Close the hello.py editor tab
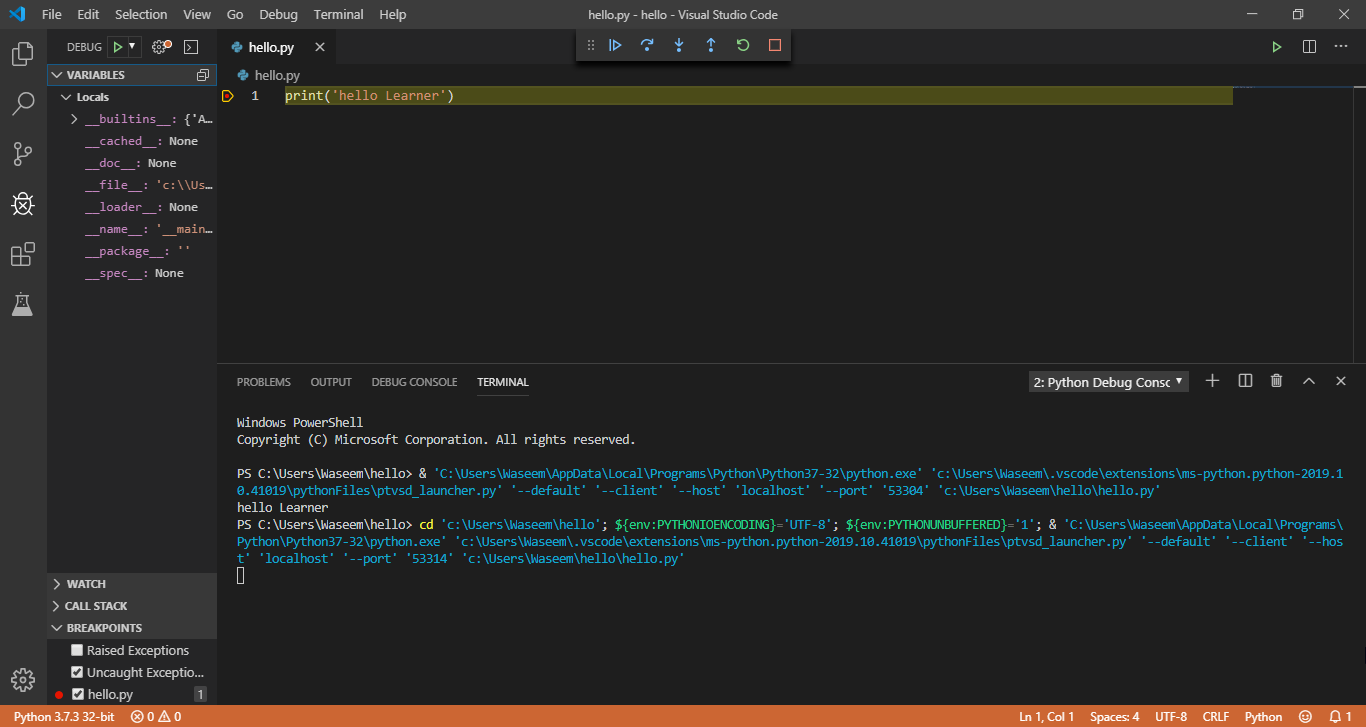 [320, 47]
